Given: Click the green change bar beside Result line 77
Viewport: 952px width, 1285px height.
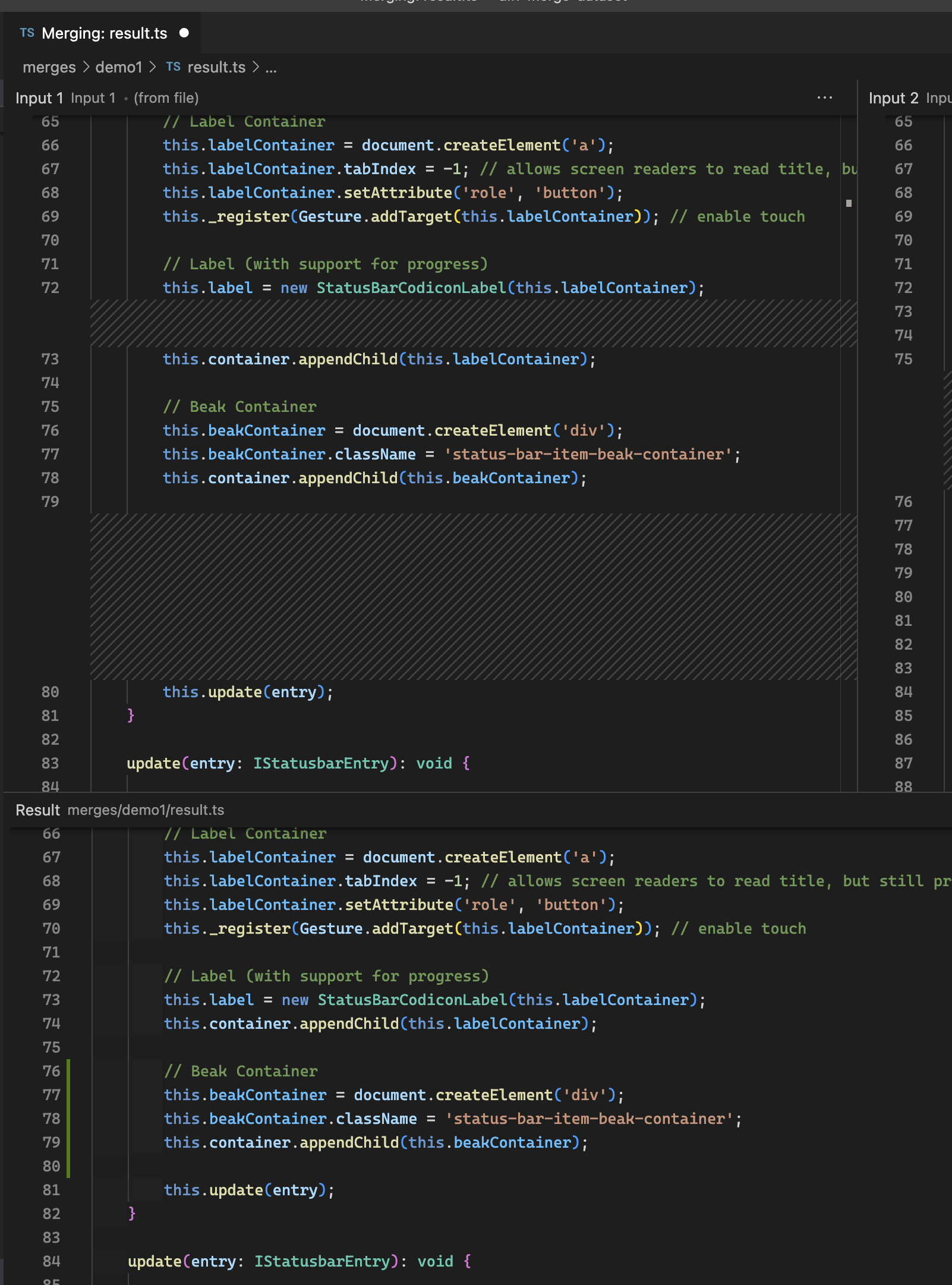Looking at the screenshot, I should tap(70, 1095).
